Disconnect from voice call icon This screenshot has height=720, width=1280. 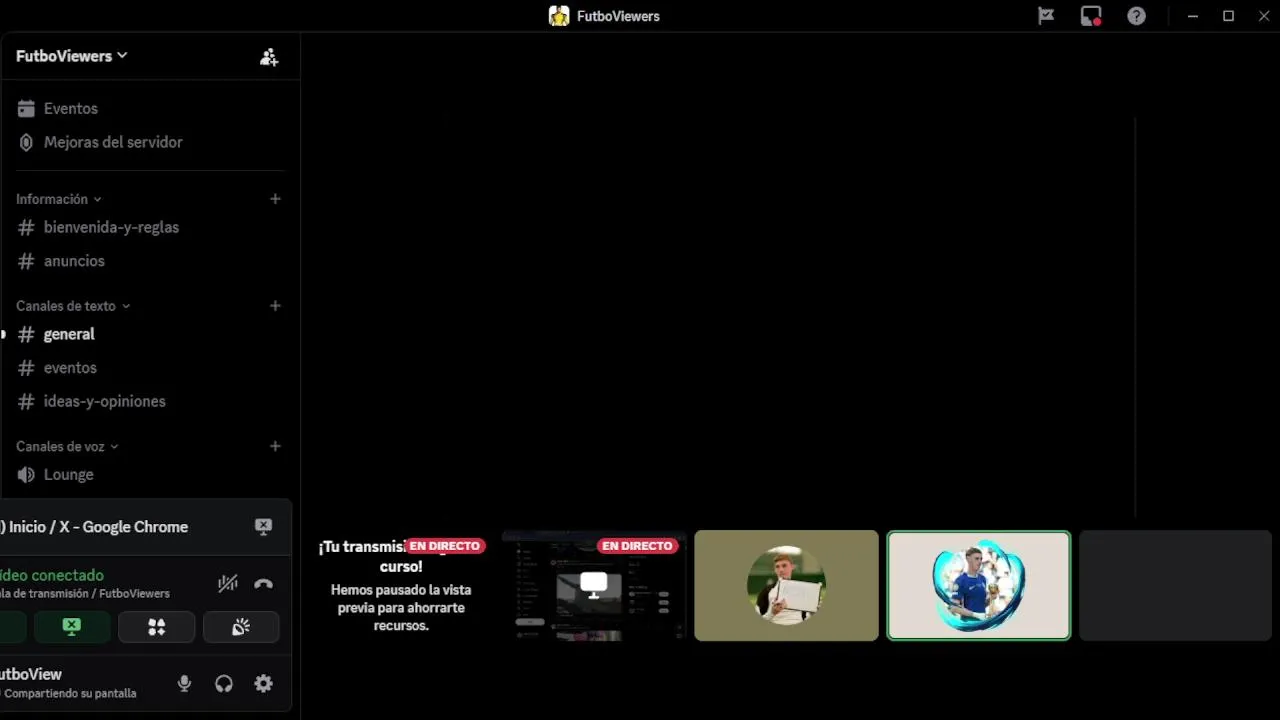(264, 583)
